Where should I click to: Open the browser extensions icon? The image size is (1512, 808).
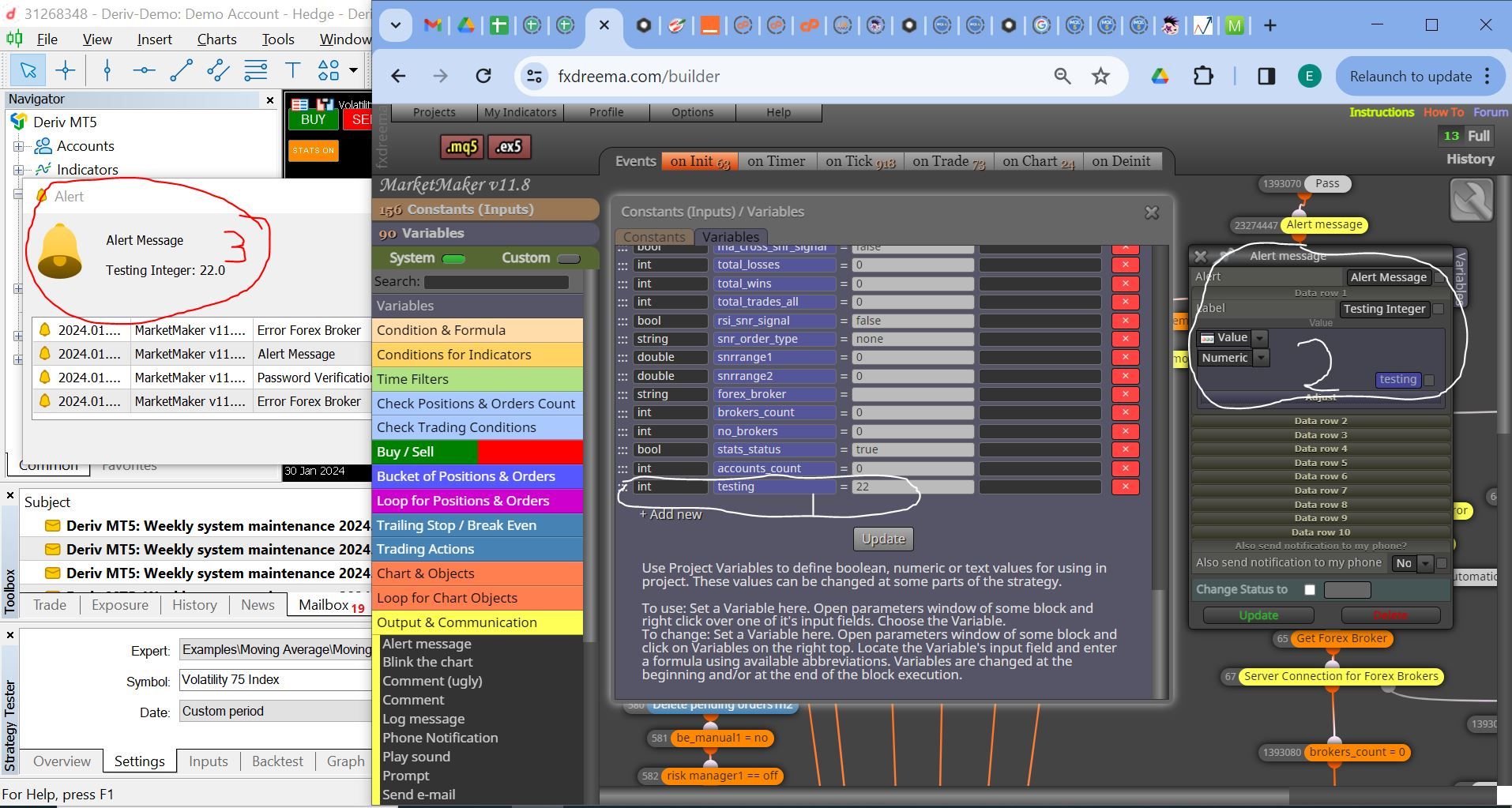click(x=1202, y=76)
